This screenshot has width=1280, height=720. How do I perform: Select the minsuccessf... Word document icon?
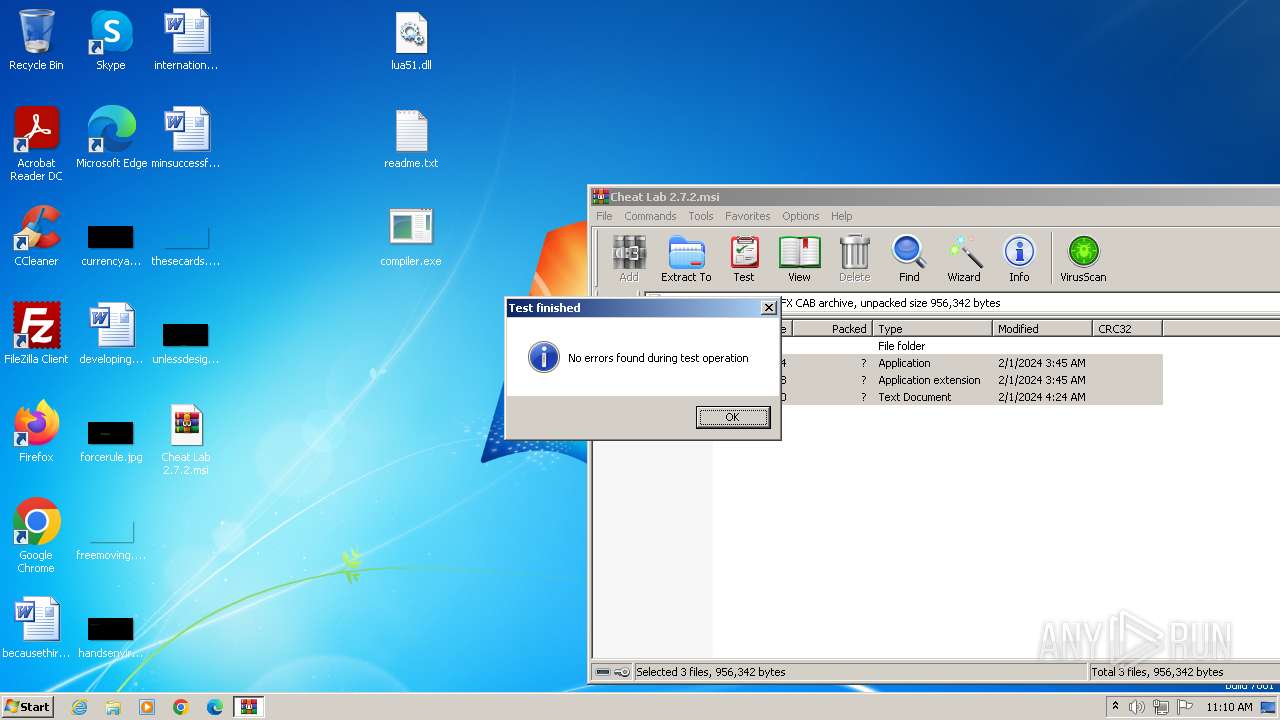tap(186, 138)
